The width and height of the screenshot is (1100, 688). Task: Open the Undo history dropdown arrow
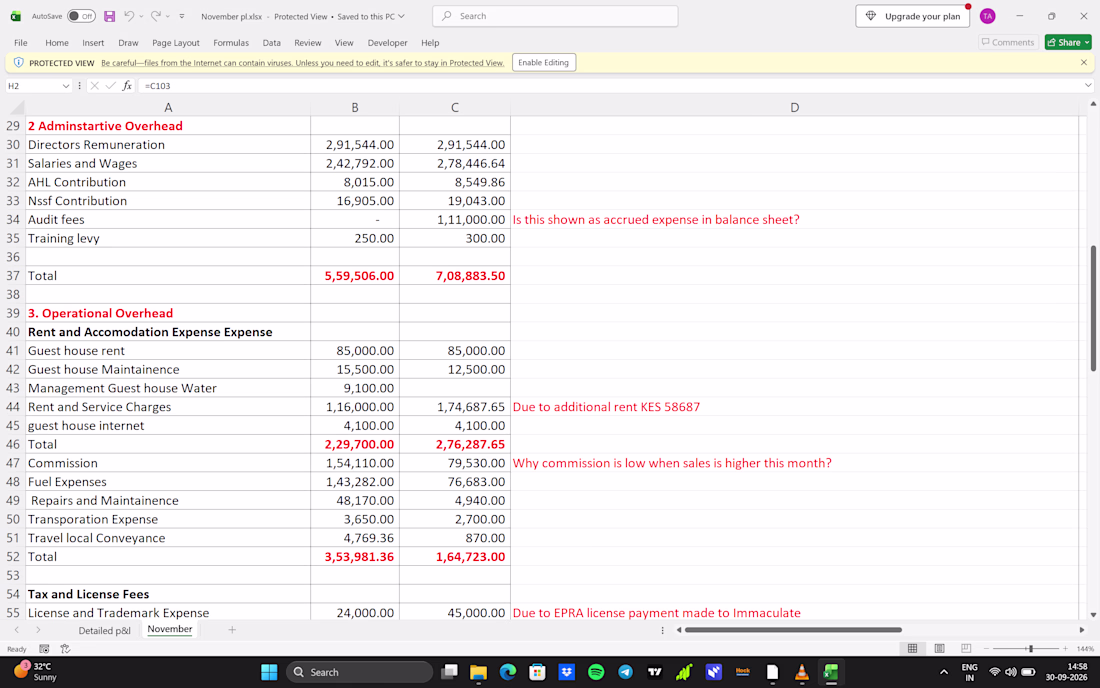(141, 16)
